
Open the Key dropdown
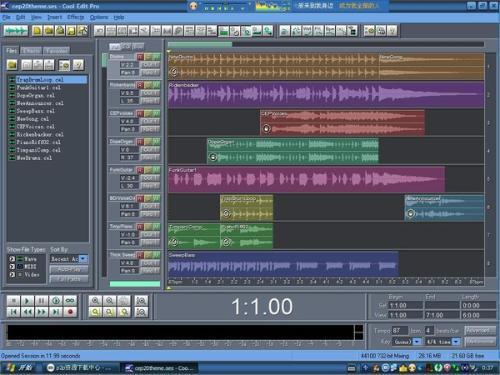[417, 342]
